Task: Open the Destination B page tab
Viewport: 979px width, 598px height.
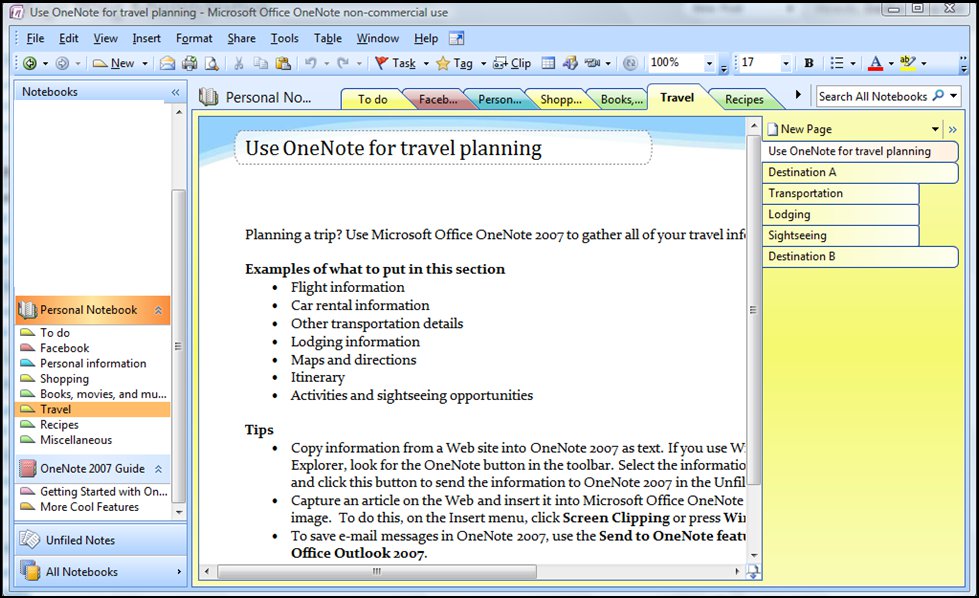Action: coord(860,257)
